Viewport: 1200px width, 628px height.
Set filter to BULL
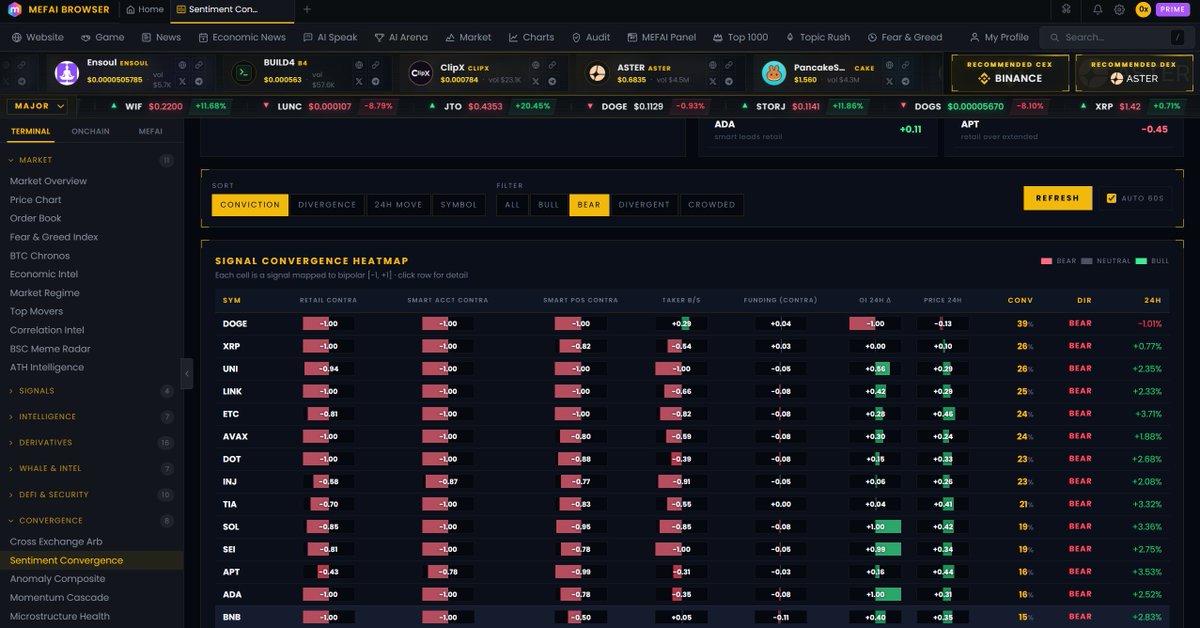(x=549, y=205)
